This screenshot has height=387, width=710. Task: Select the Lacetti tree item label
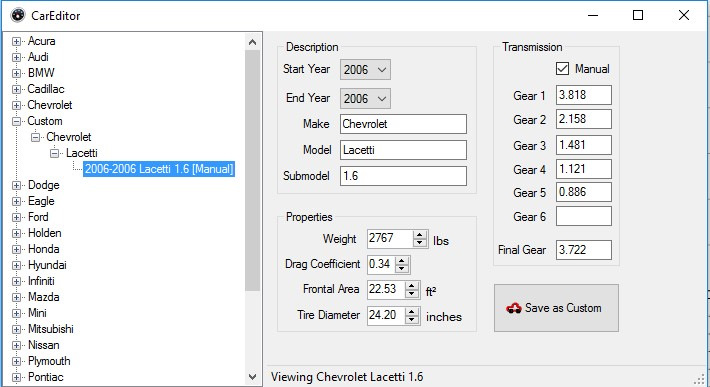(x=82, y=153)
